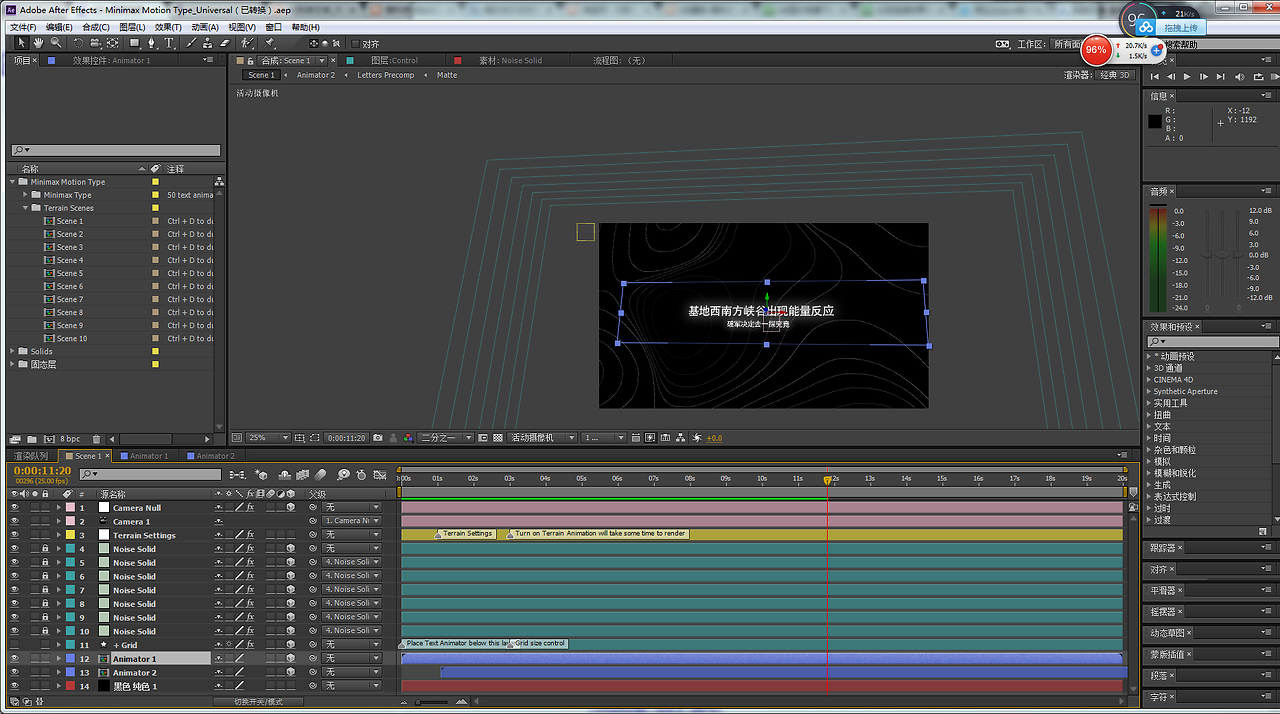Expand the Animator 1 layer properties

point(58,659)
